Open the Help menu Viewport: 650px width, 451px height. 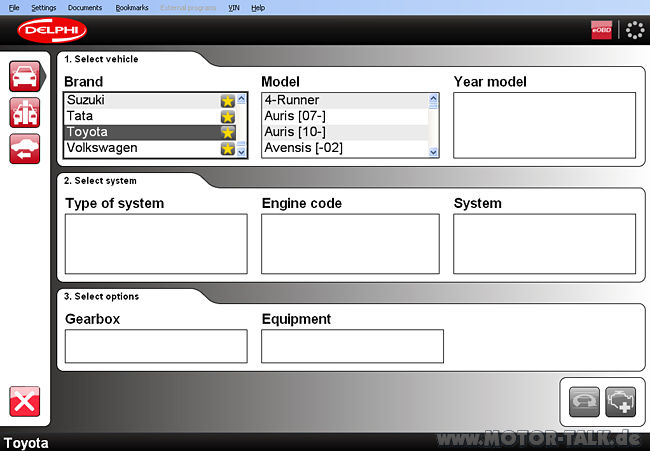[x=258, y=7]
